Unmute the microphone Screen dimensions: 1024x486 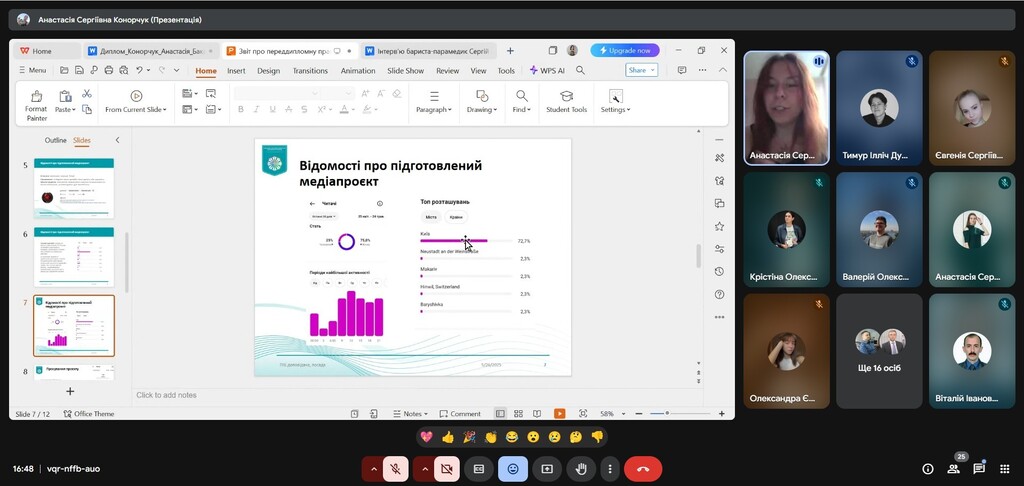point(397,468)
